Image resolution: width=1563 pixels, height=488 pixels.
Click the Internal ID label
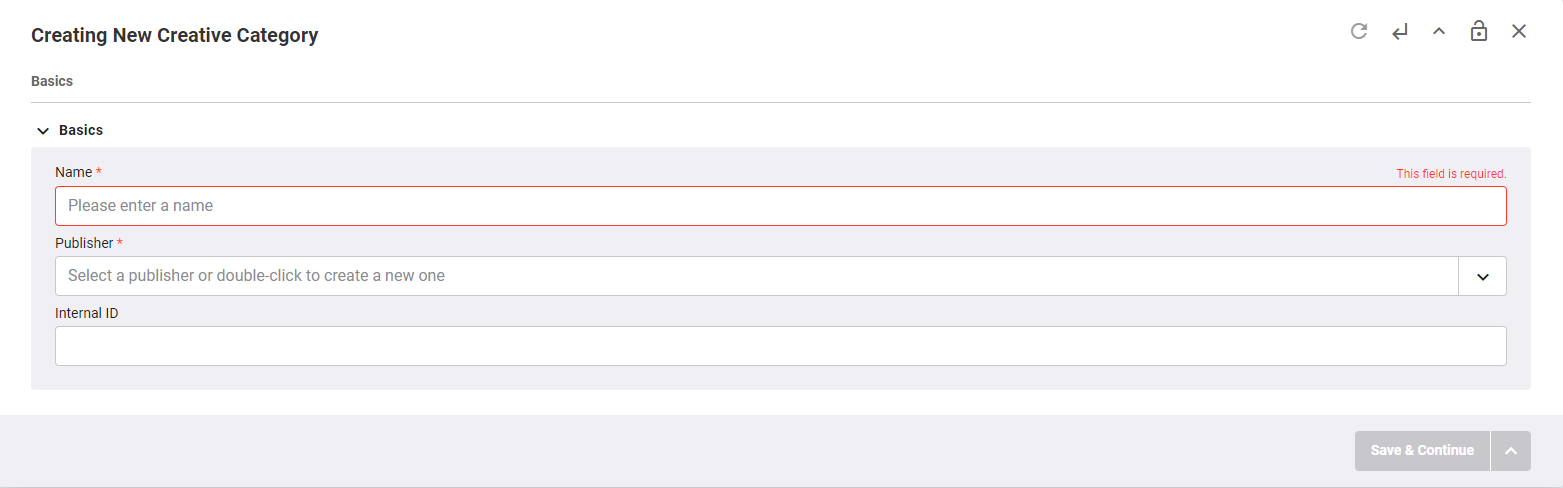[87, 313]
